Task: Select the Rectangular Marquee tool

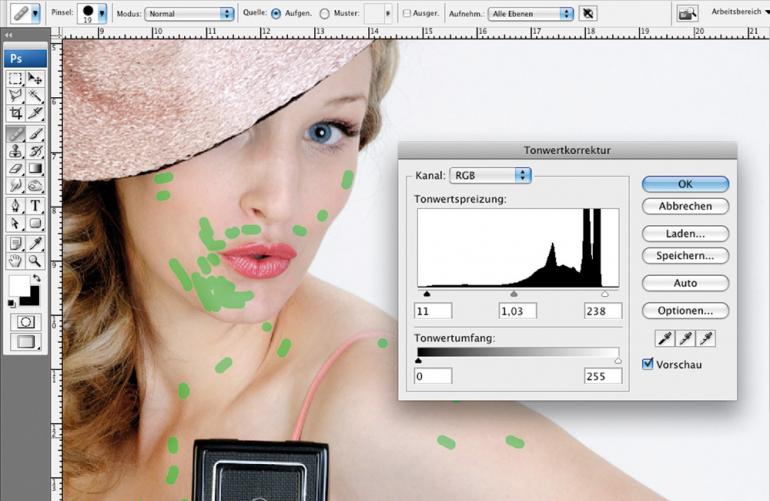Action: tap(15, 79)
